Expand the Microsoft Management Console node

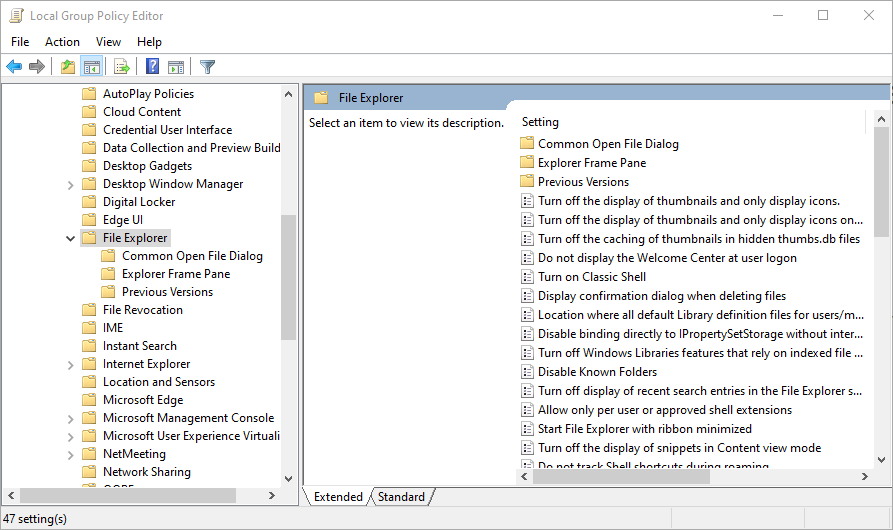[x=70, y=418]
